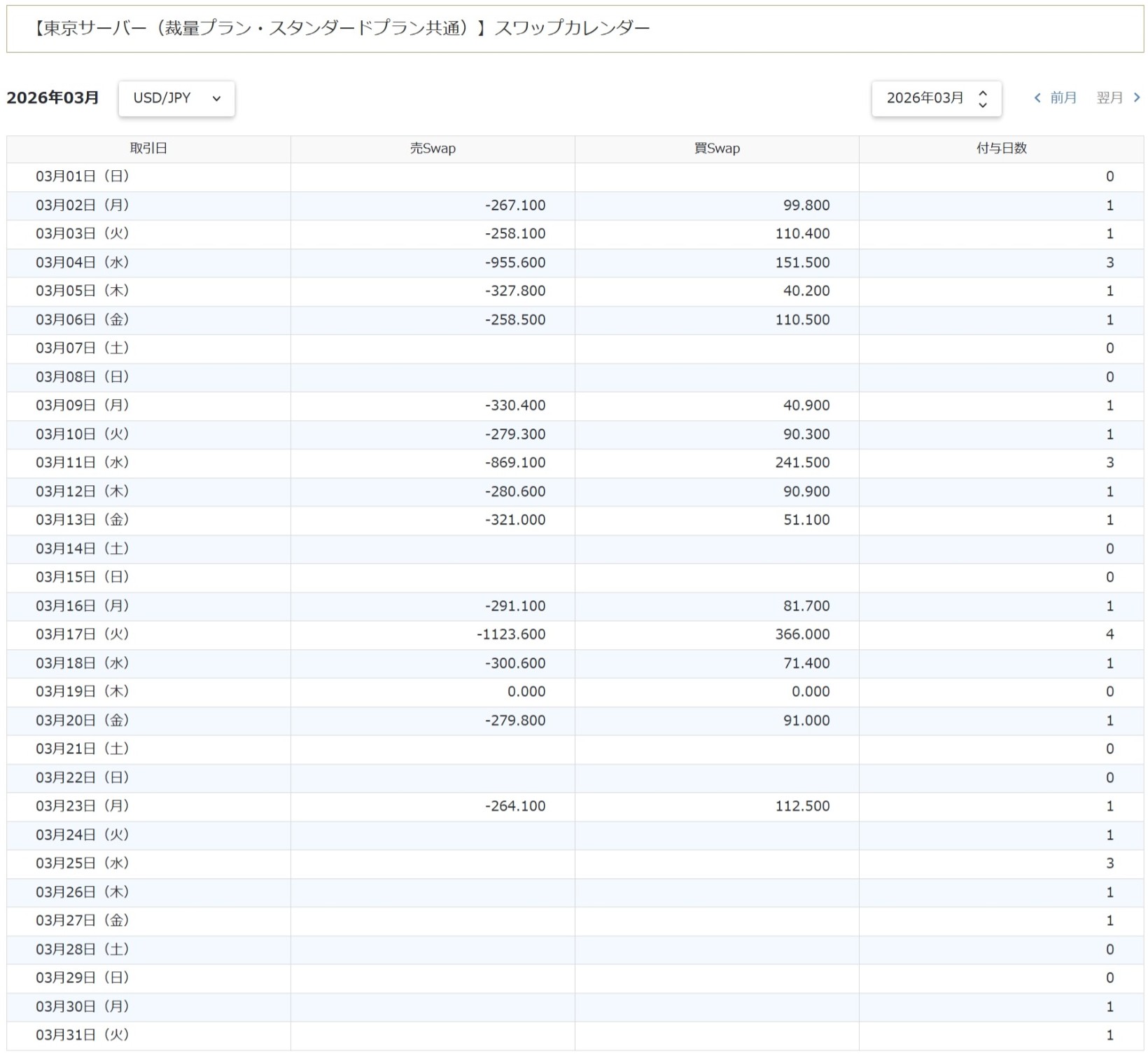This screenshot has width=1148, height=1056.
Task: Open the USD/JPY currency pair dropdown
Action: (x=176, y=98)
